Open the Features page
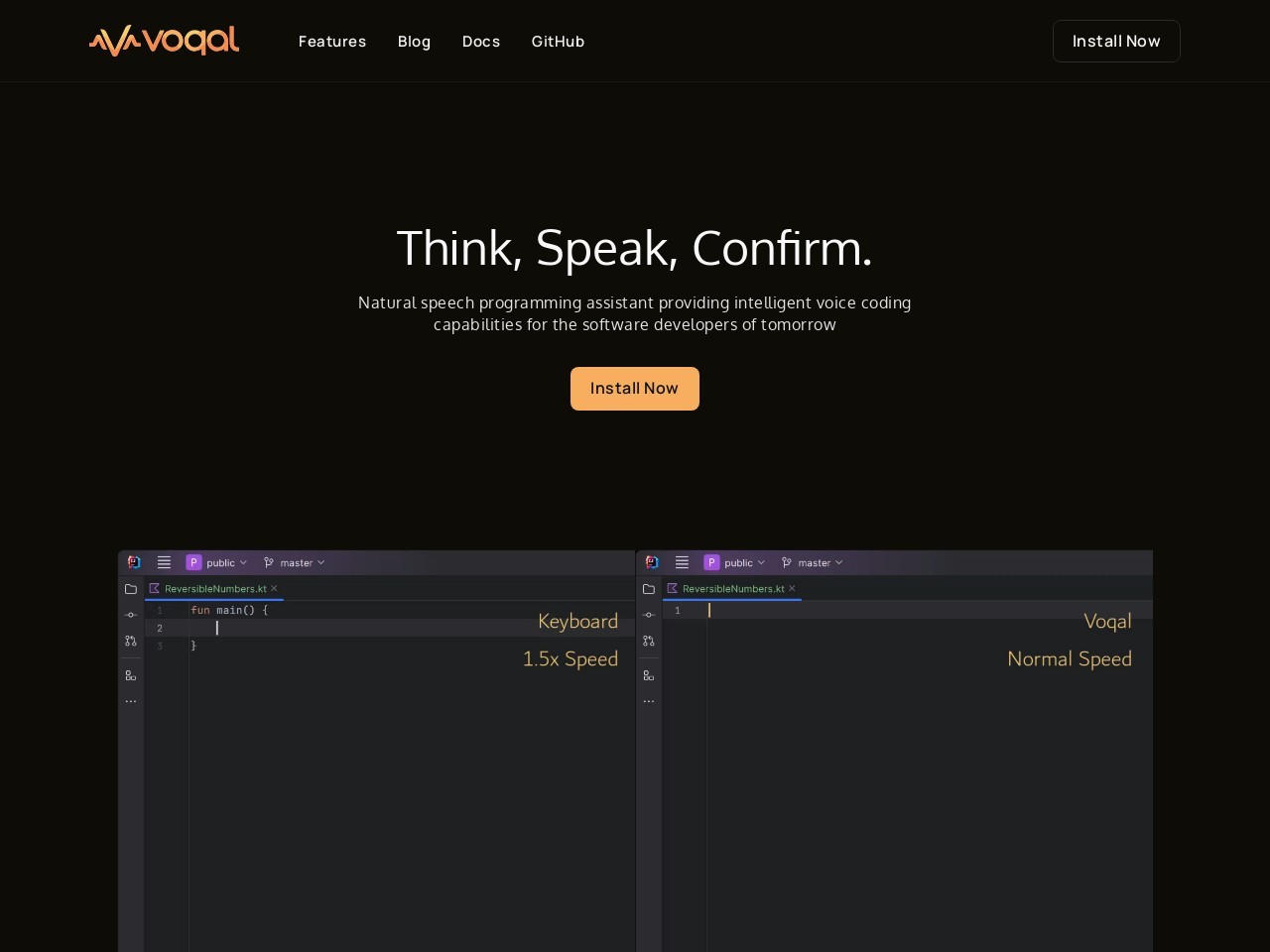1270x952 pixels. click(x=332, y=42)
